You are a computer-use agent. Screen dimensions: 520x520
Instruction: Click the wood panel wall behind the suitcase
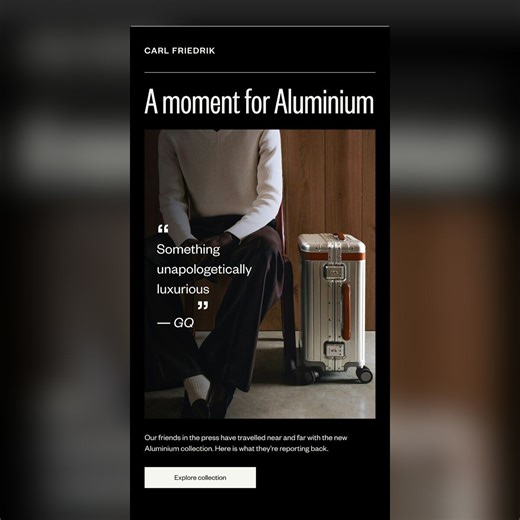pyautogui.click(x=328, y=182)
